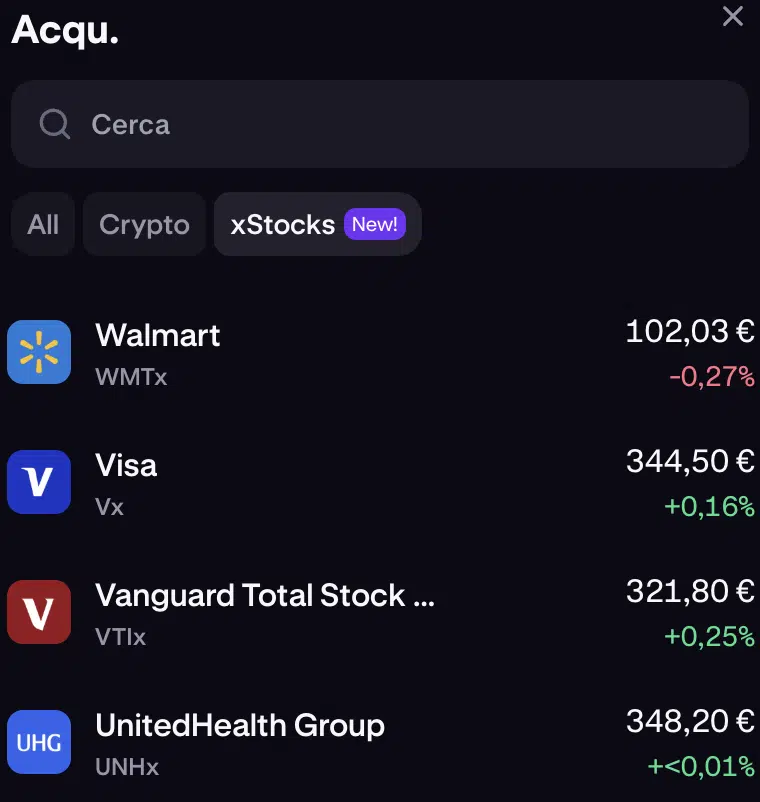This screenshot has width=760, height=802.
Task: Click the Visa logo icon
Action: (39, 482)
